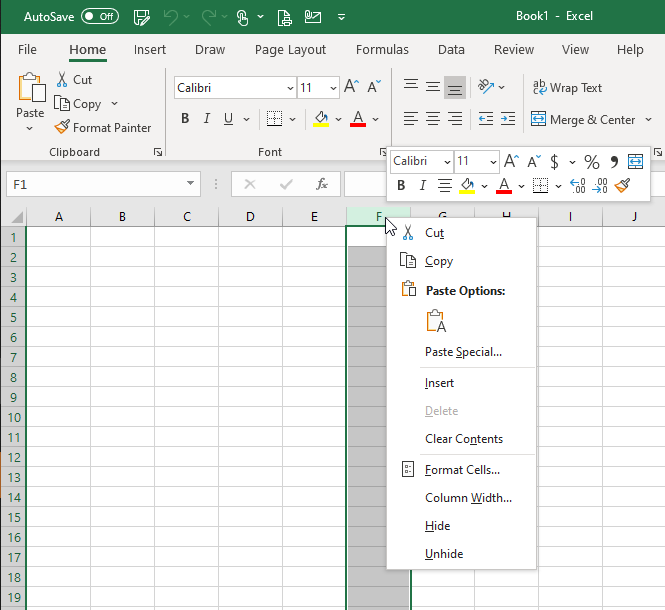Click the Increase Font Size icon in the ribbon
665x610 pixels.
click(351, 88)
